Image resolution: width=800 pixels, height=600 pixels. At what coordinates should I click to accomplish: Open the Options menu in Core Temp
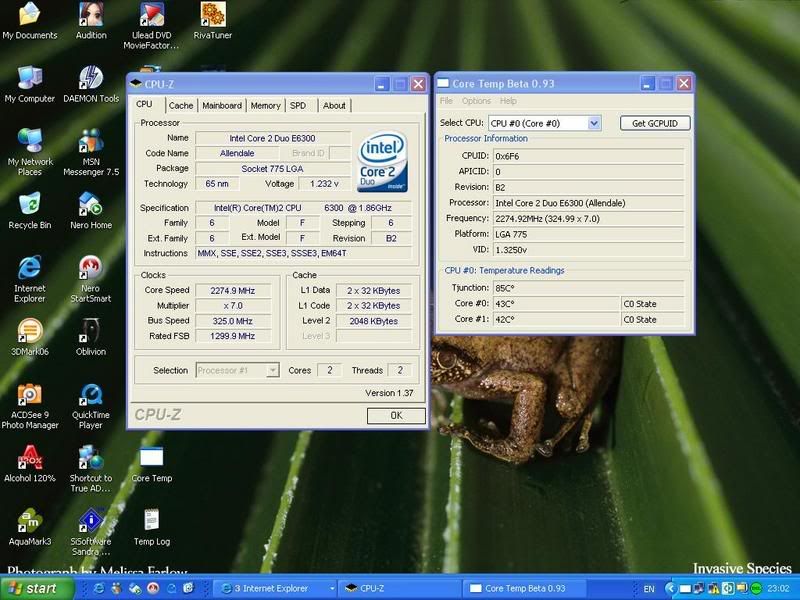476,101
